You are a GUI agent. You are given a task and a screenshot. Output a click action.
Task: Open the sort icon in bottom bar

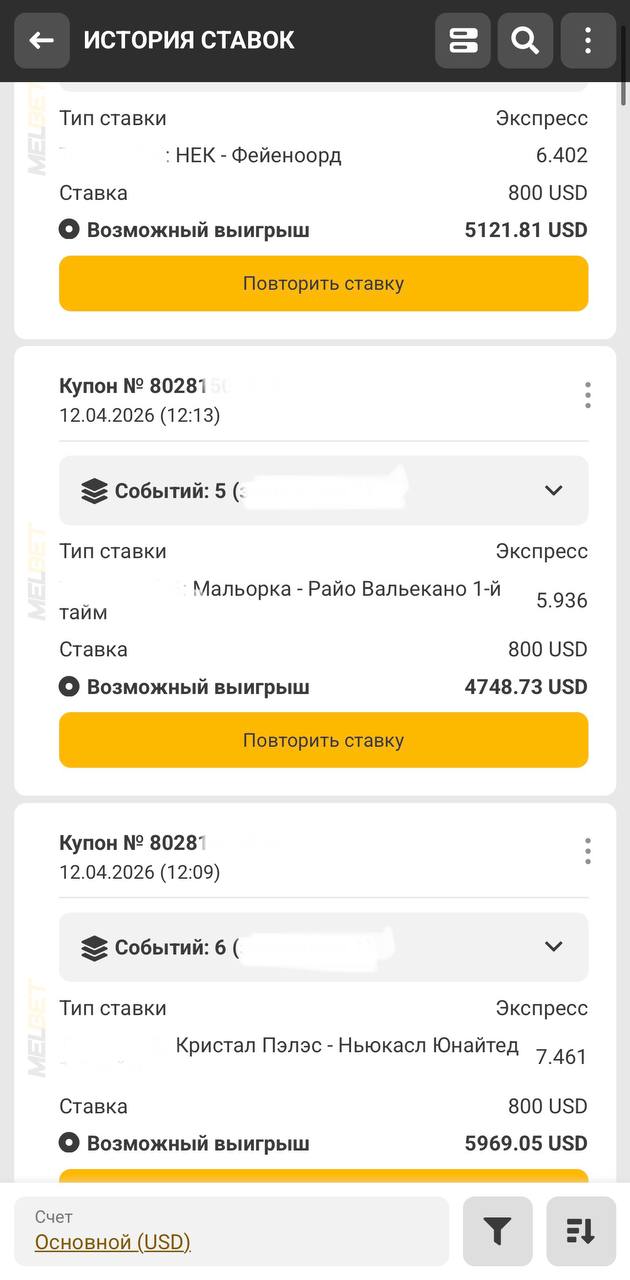[581, 1231]
